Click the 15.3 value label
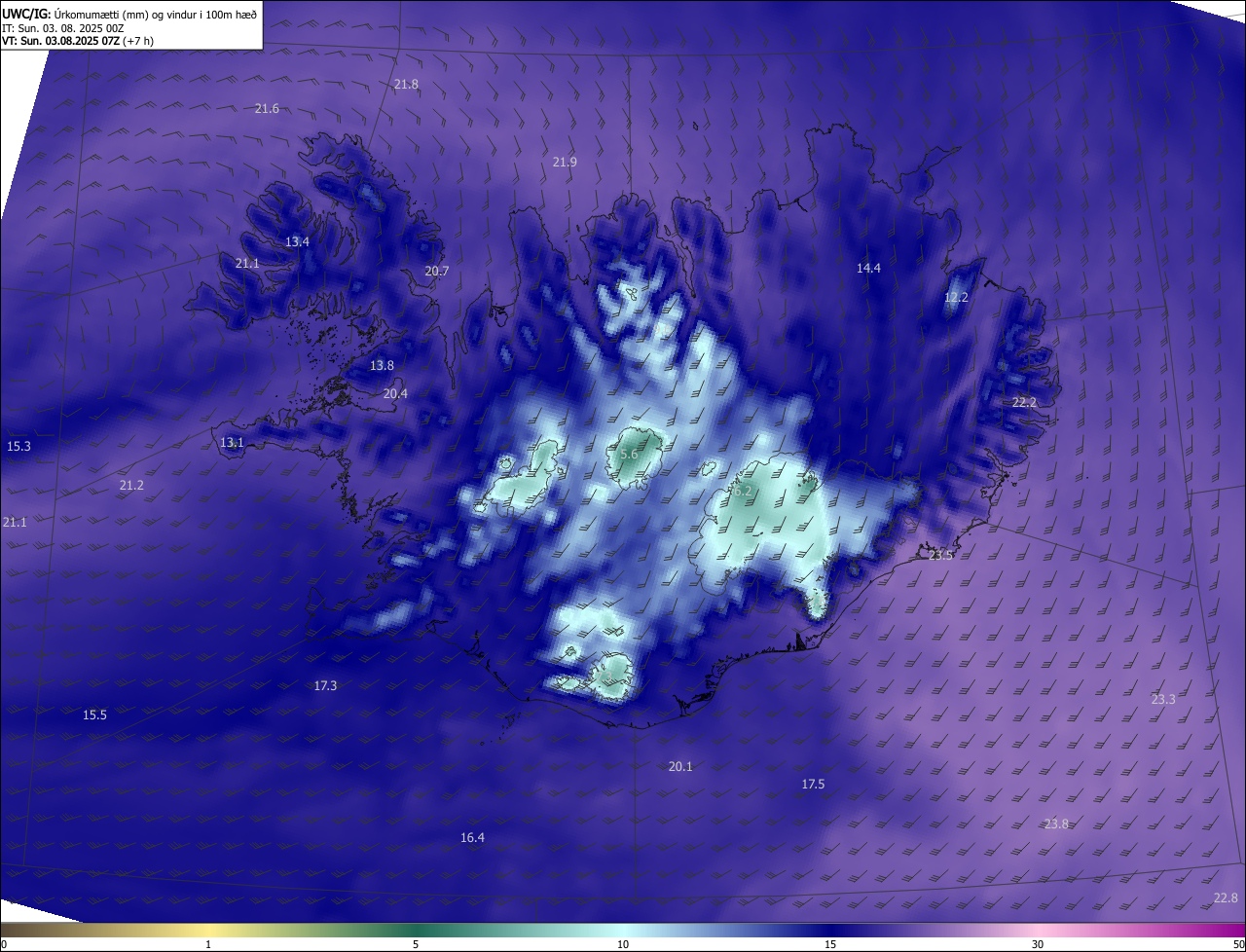 click(x=18, y=447)
